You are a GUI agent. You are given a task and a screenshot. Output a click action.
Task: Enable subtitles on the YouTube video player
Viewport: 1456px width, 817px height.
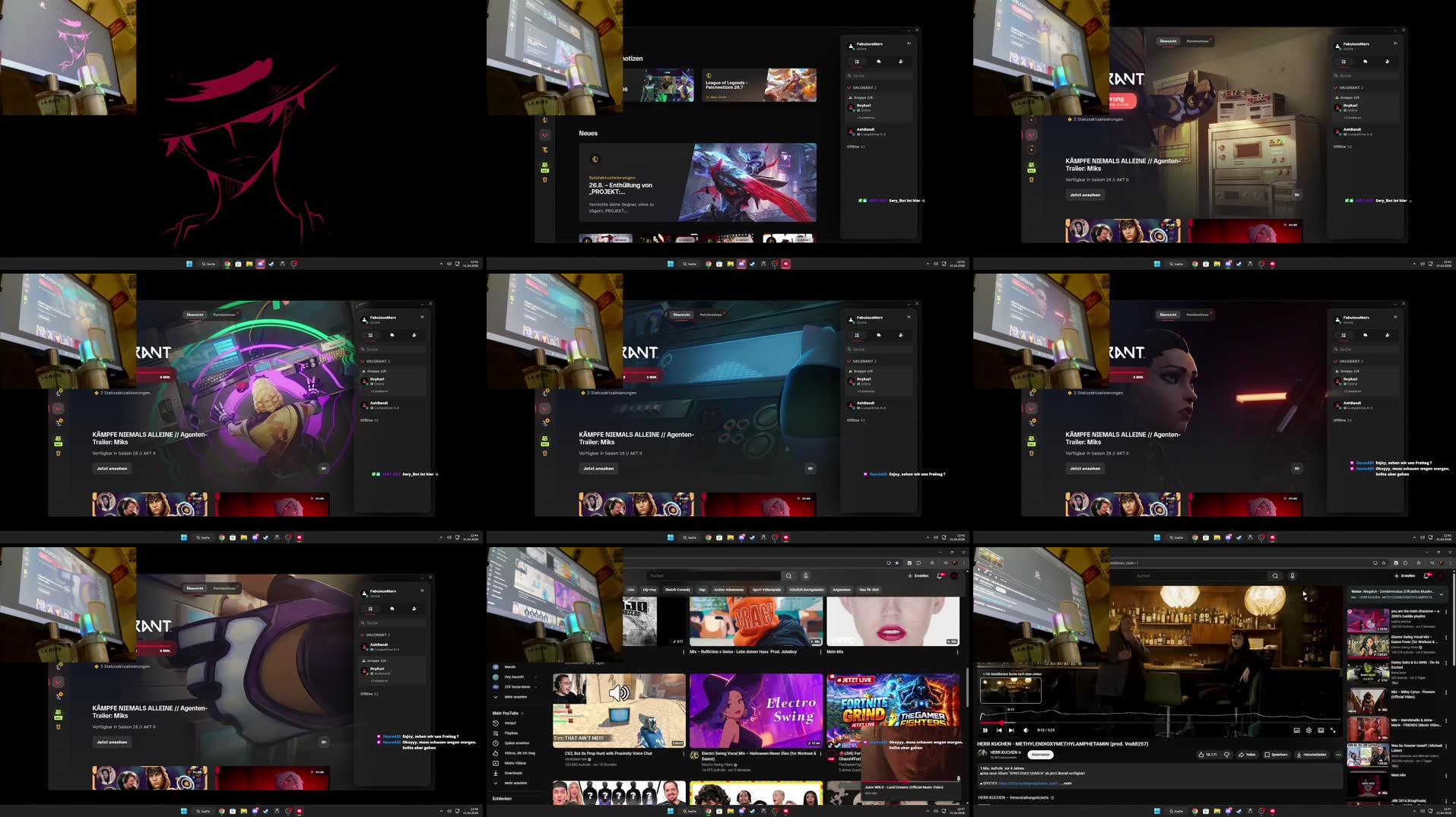coord(1296,730)
